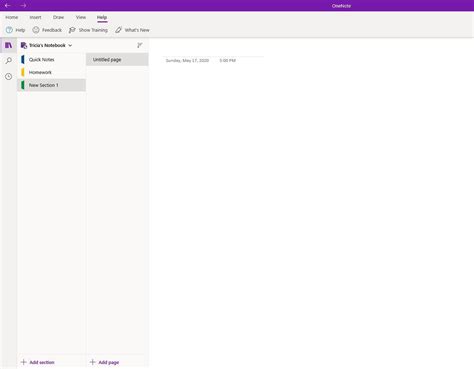Expand the Tricia's Notebook dropdown
The height and width of the screenshot is (369, 474).
70,45
